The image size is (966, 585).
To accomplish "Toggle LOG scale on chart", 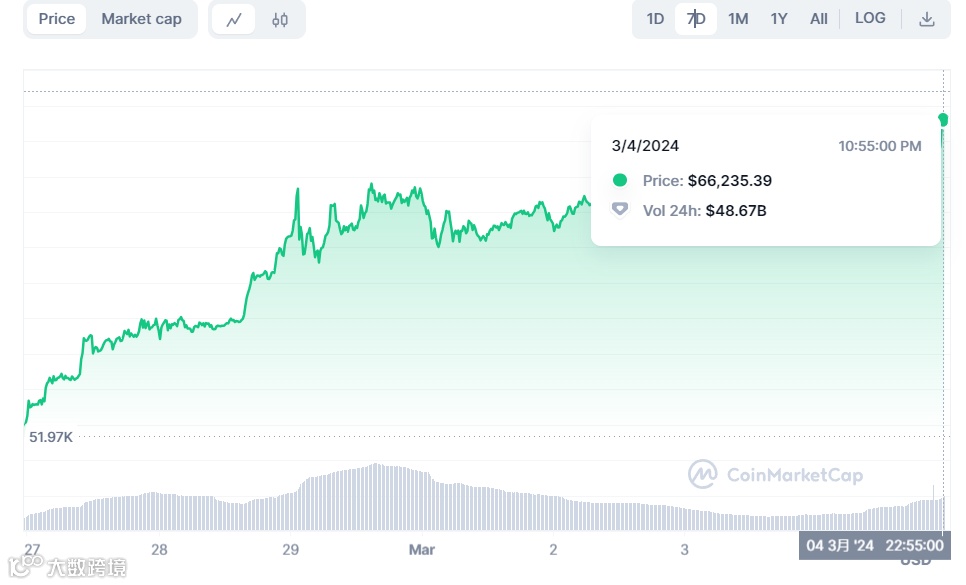I will click(870, 19).
